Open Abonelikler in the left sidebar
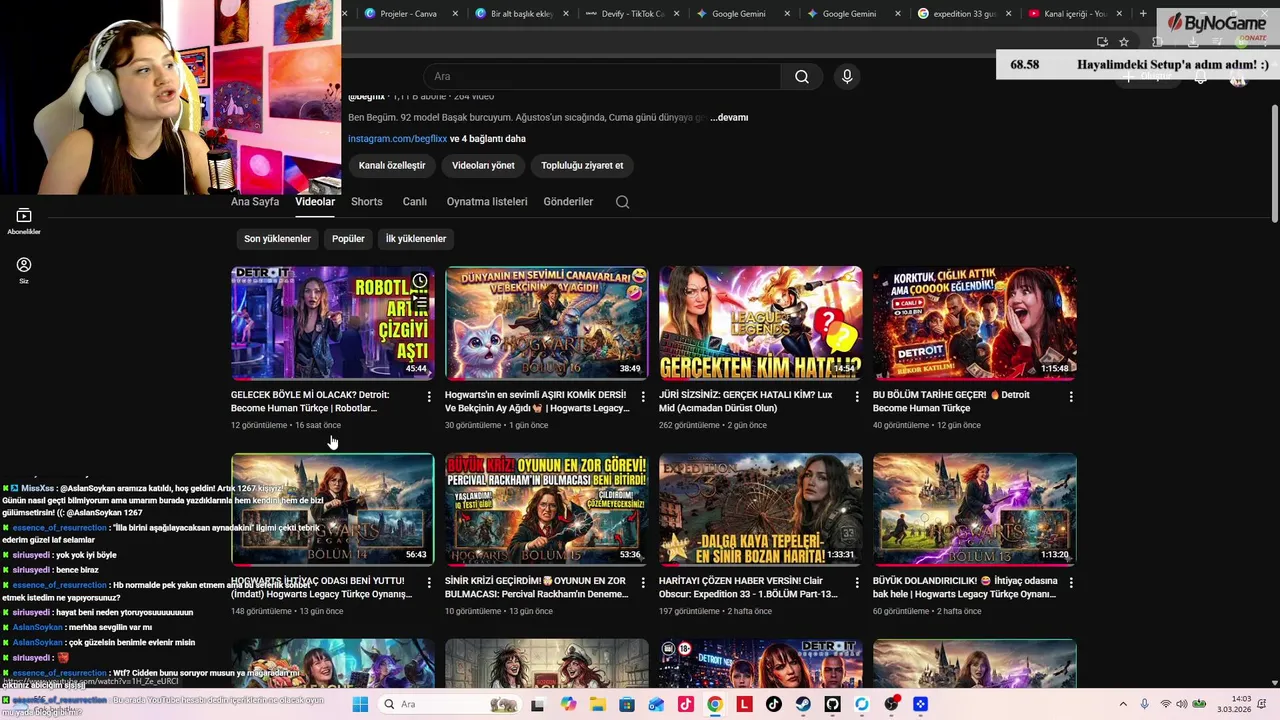The image size is (1280, 720). tap(24, 221)
